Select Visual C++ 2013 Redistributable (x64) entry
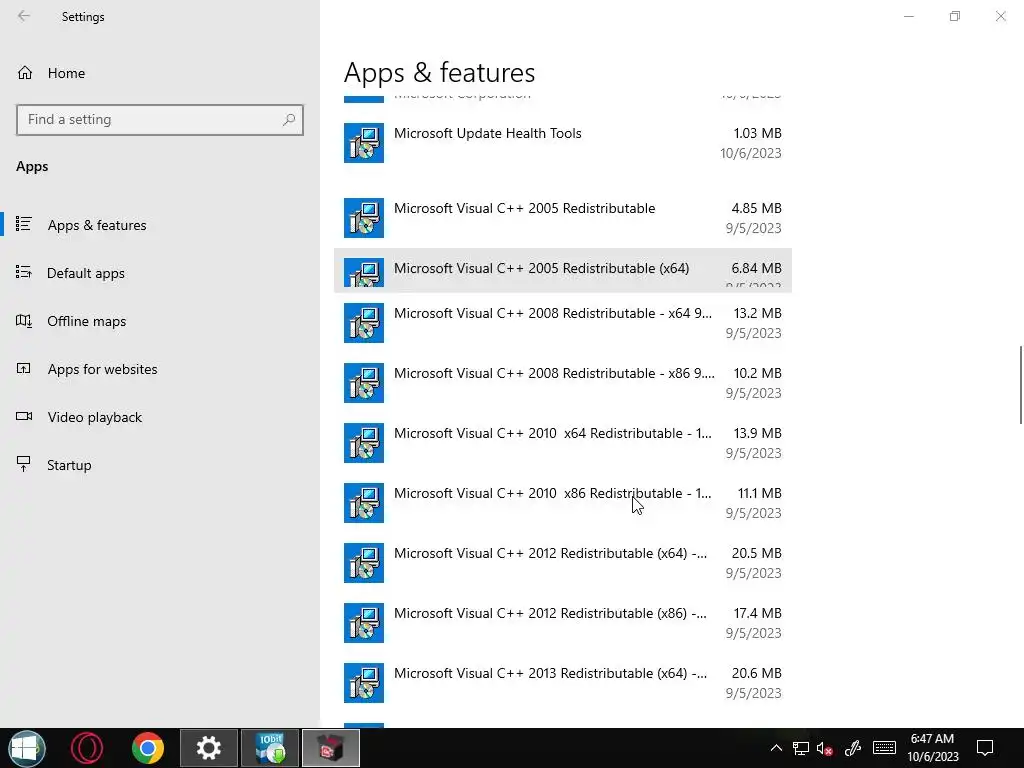 click(x=562, y=683)
